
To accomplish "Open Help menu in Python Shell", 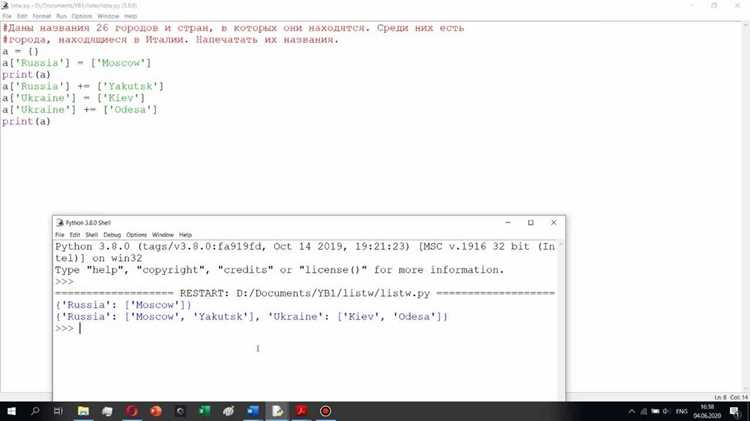I will tap(186, 235).
